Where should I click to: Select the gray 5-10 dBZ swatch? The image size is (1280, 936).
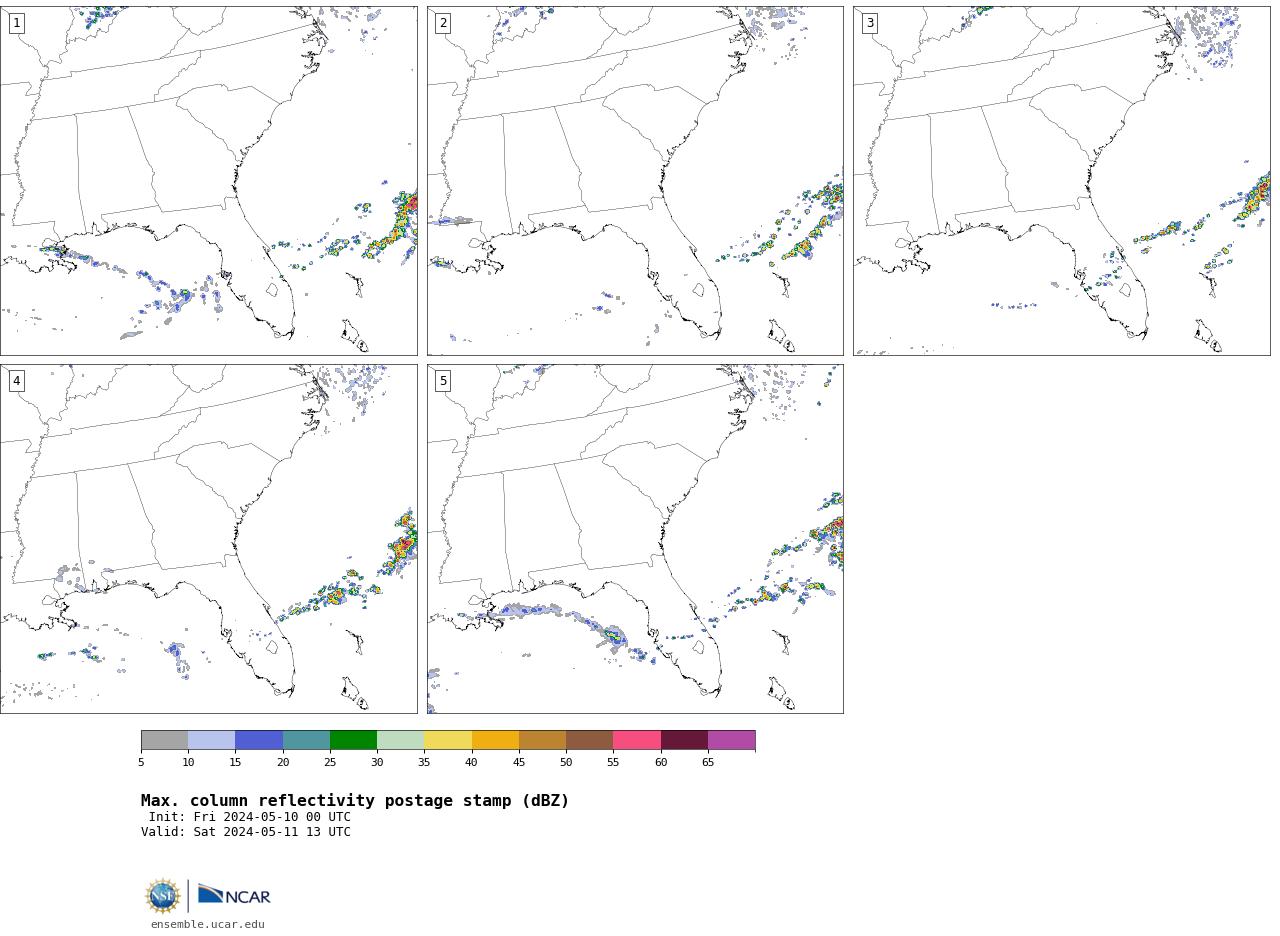tap(164, 740)
